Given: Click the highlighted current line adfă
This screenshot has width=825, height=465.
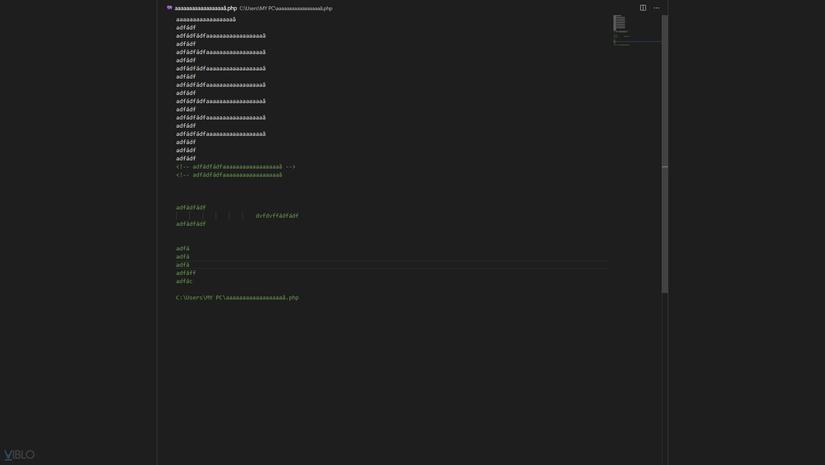Looking at the screenshot, I should click(183, 265).
